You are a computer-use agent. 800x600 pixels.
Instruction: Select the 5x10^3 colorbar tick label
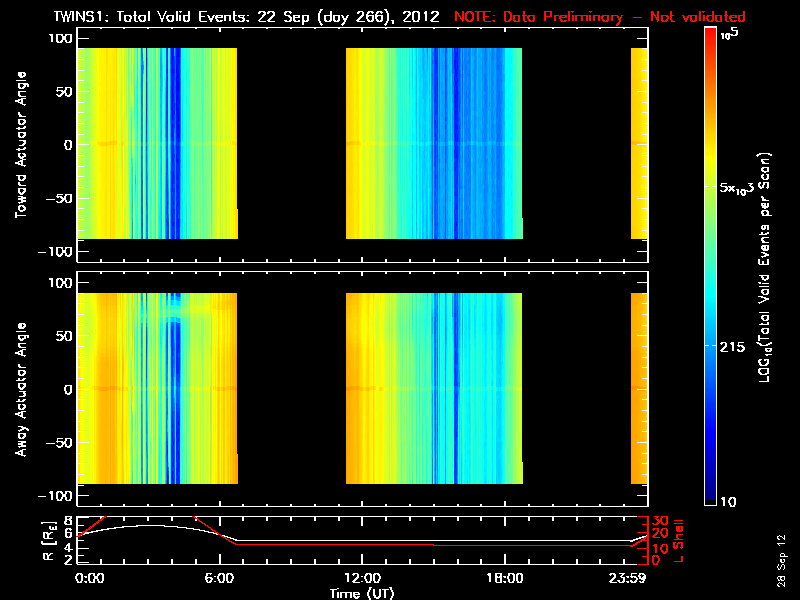pyautogui.click(x=742, y=187)
